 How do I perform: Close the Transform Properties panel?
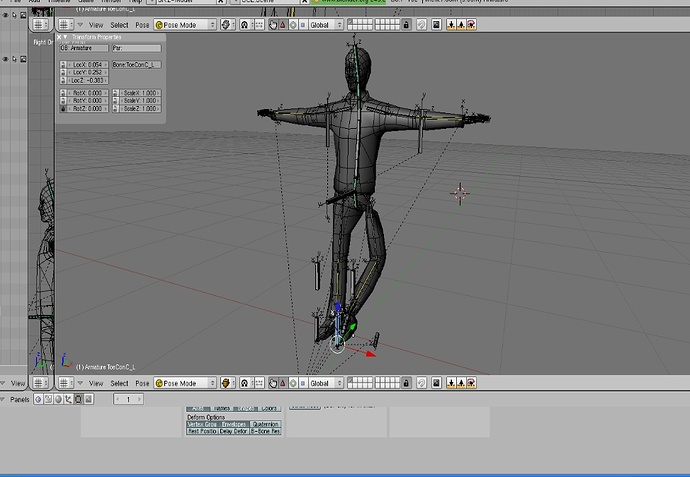(x=59, y=37)
